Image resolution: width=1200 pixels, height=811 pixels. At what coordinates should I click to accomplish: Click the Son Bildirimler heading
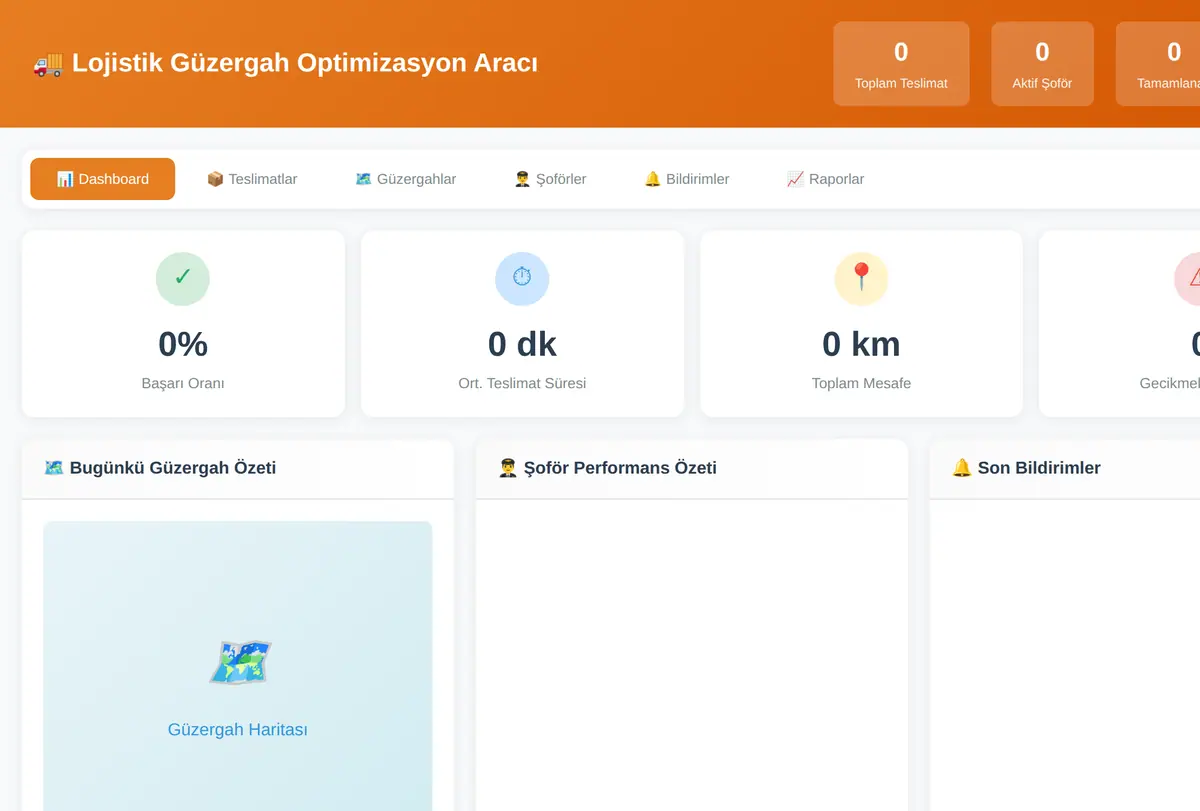[1026, 468]
